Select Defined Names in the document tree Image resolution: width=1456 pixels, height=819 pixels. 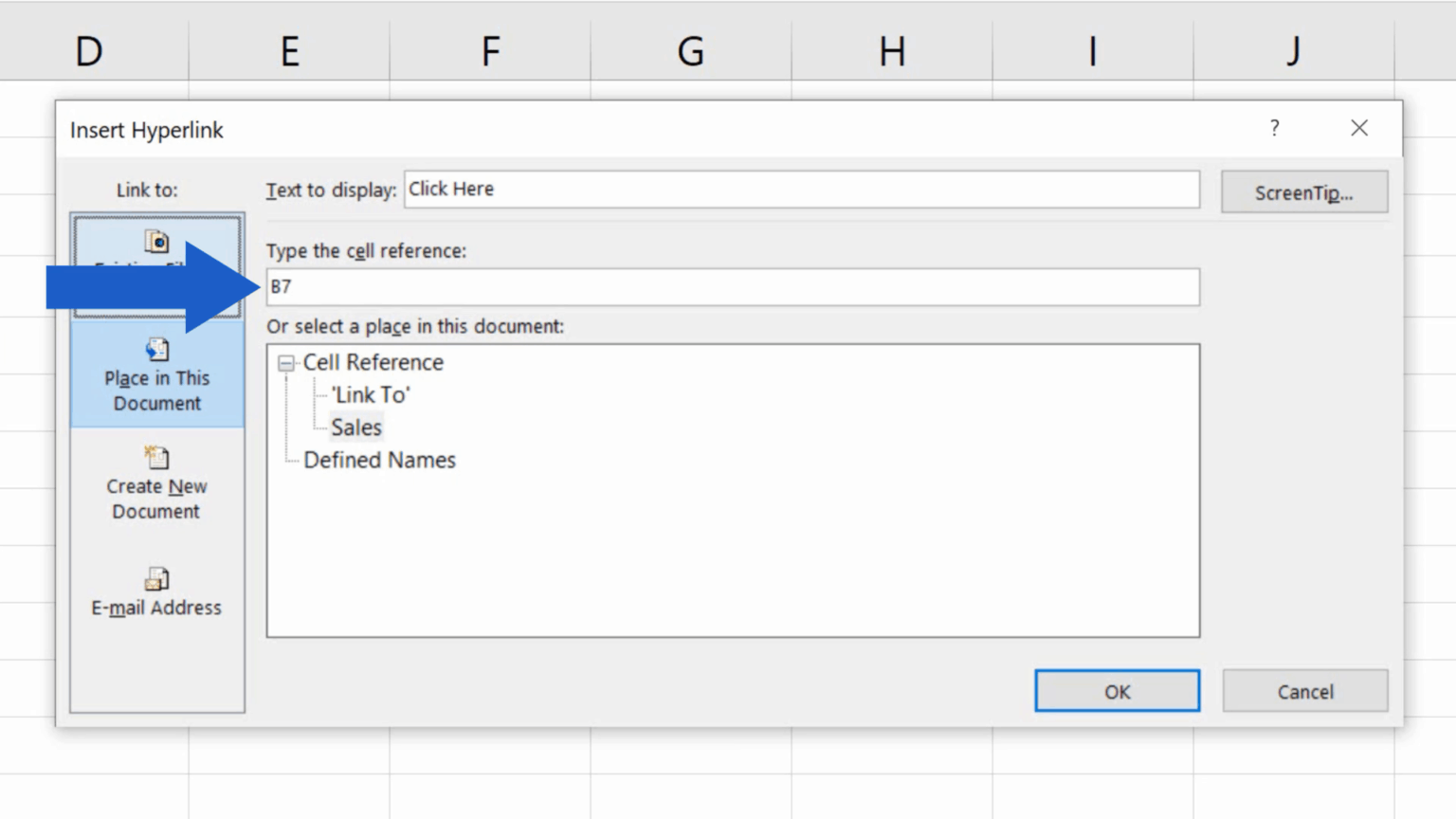tap(379, 460)
